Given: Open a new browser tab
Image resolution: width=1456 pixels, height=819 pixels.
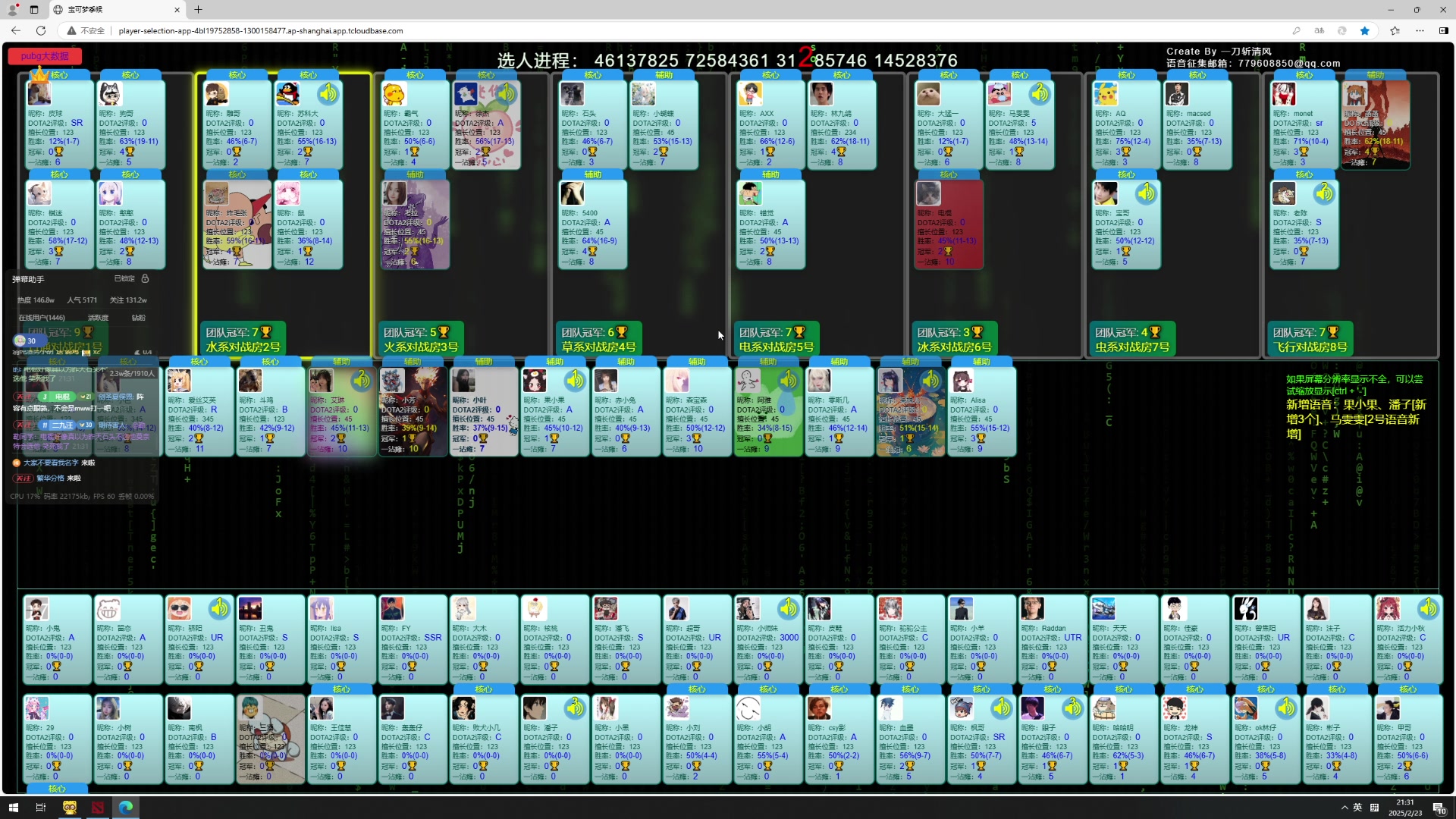Looking at the screenshot, I should coord(198,10).
